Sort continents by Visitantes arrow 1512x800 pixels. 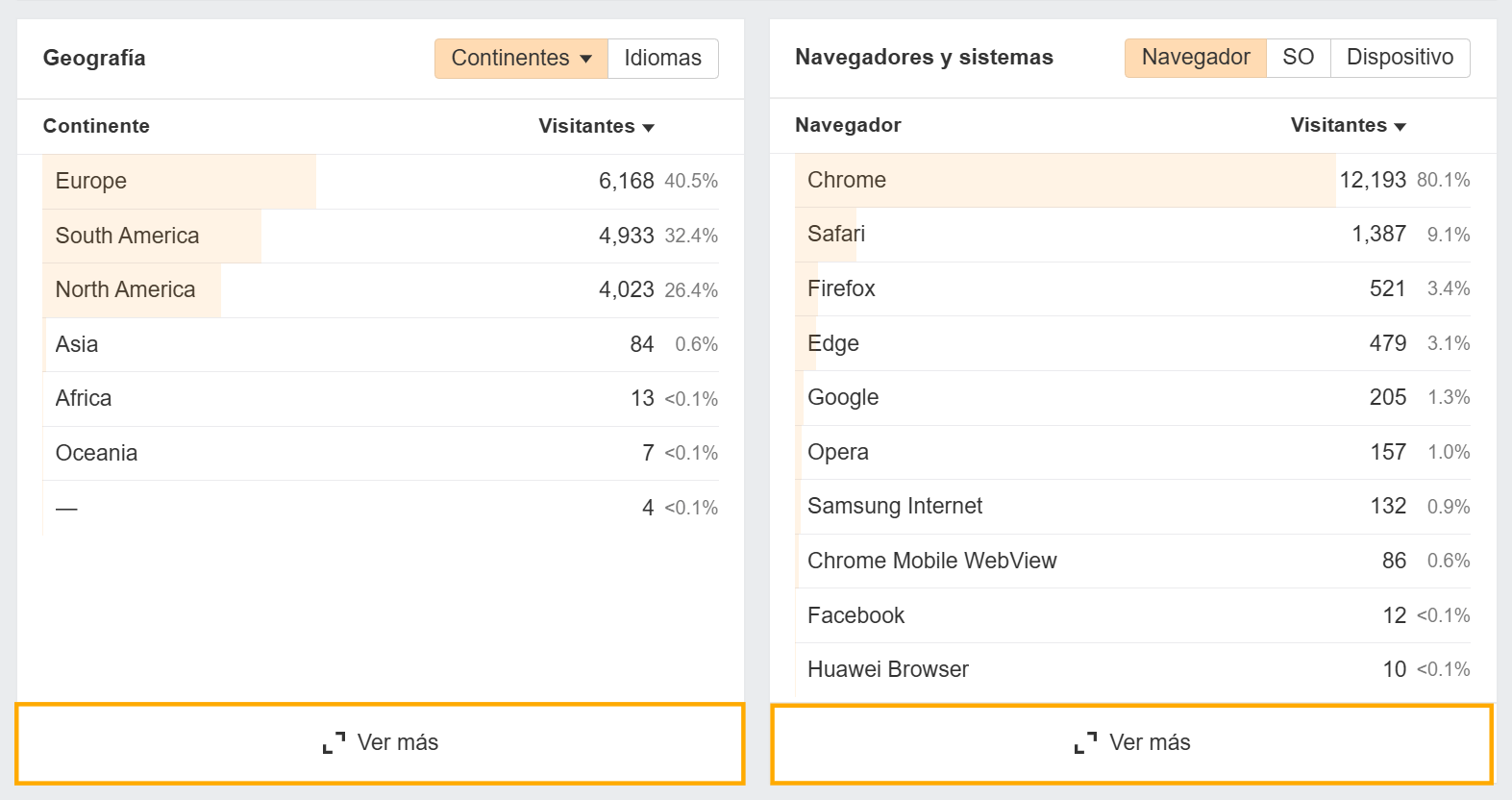(x=649, y=128)
